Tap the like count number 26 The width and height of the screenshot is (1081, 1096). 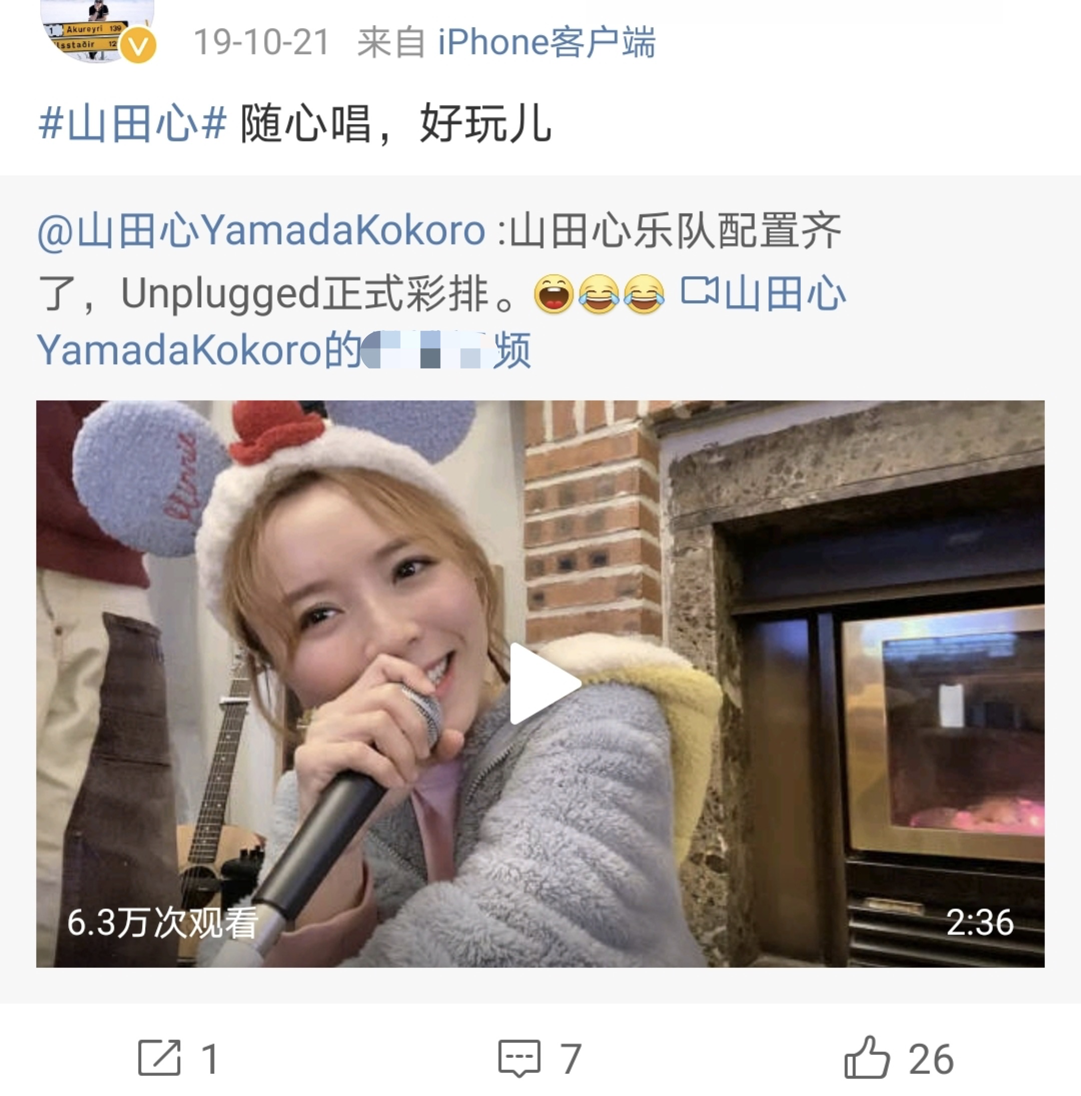(931, 1058)
